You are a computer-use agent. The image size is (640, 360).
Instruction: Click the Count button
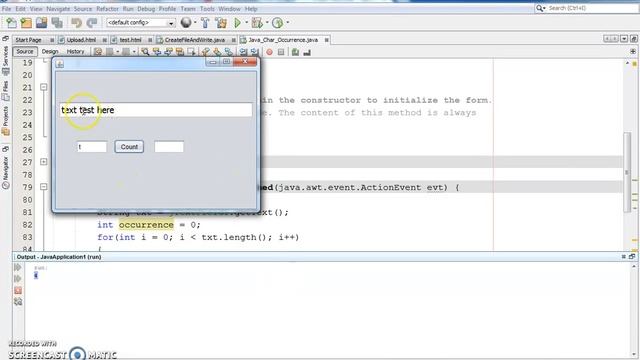click(129, 147)
